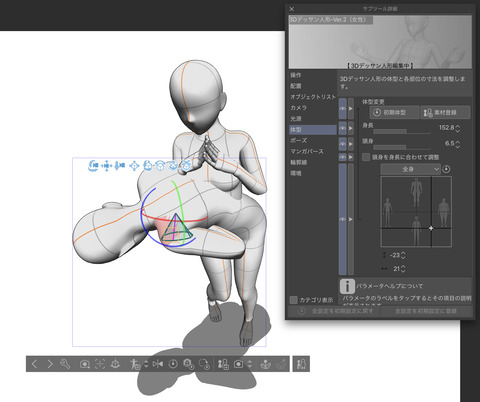Select previous 3D object with left arrow
This screenshot has width=480, height=402.
pyautogui.click(x=34, y=364)
